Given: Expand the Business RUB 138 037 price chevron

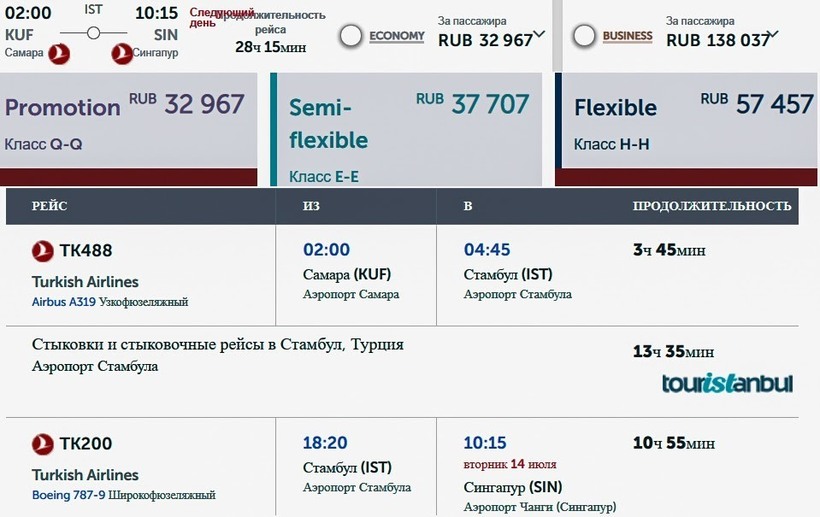Looking at the screenshot, I should [772, 34].
